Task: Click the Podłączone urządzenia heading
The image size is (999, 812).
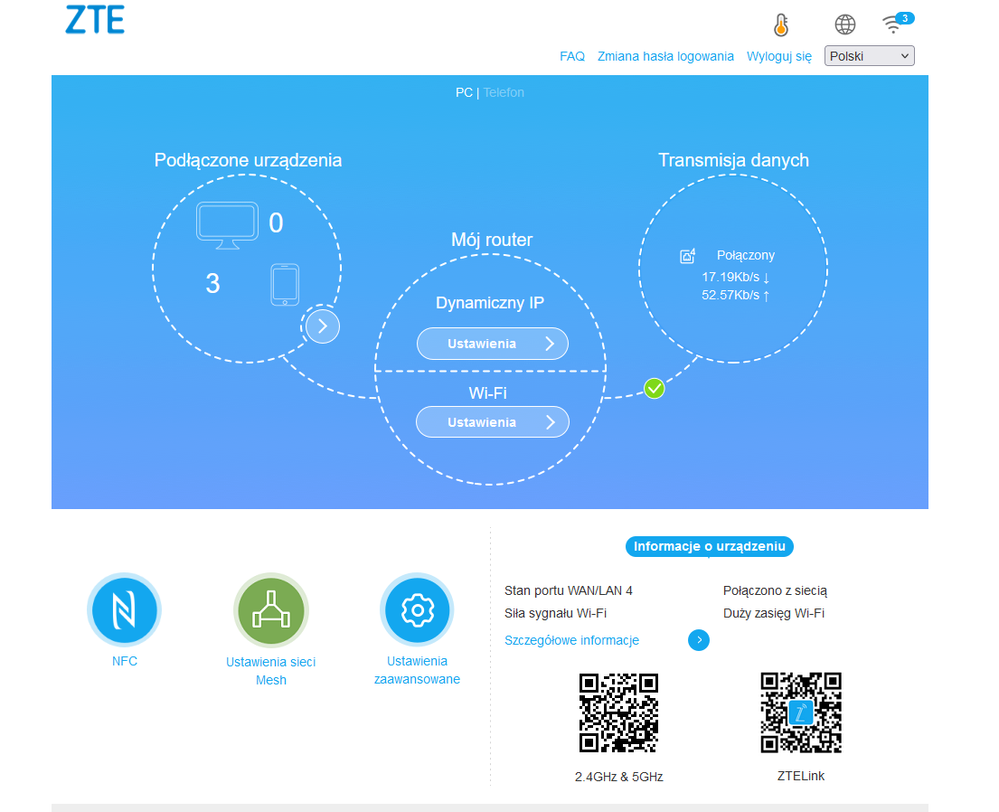Action: tap(248, 160)
